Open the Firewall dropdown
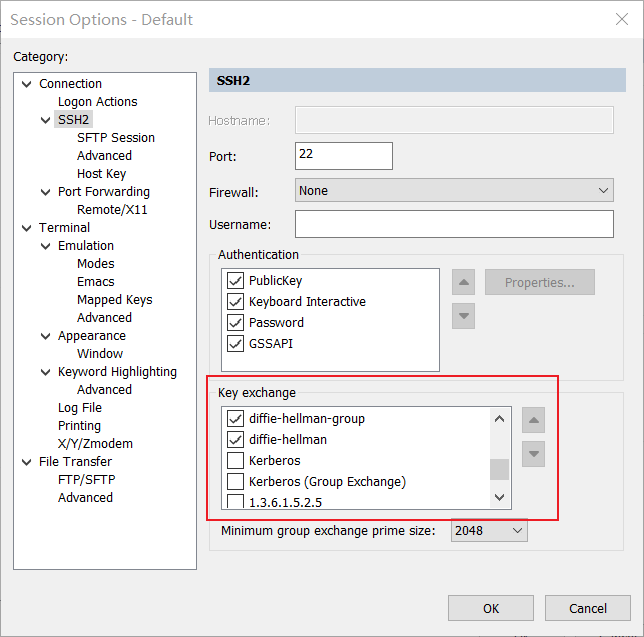The width and height of the screenshot is (644, 637). click(x=454, y=190)
